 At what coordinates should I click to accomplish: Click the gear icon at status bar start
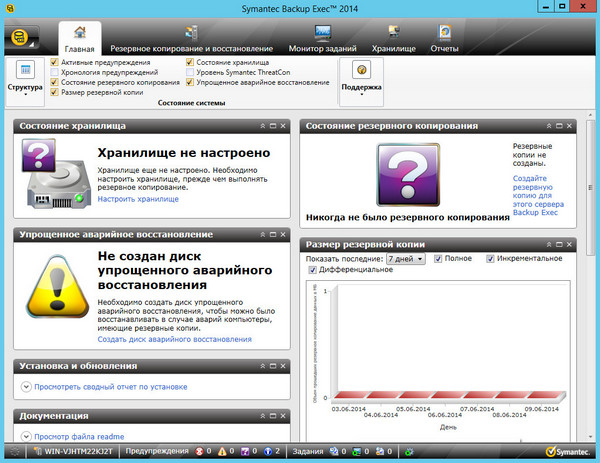[15, 452]
